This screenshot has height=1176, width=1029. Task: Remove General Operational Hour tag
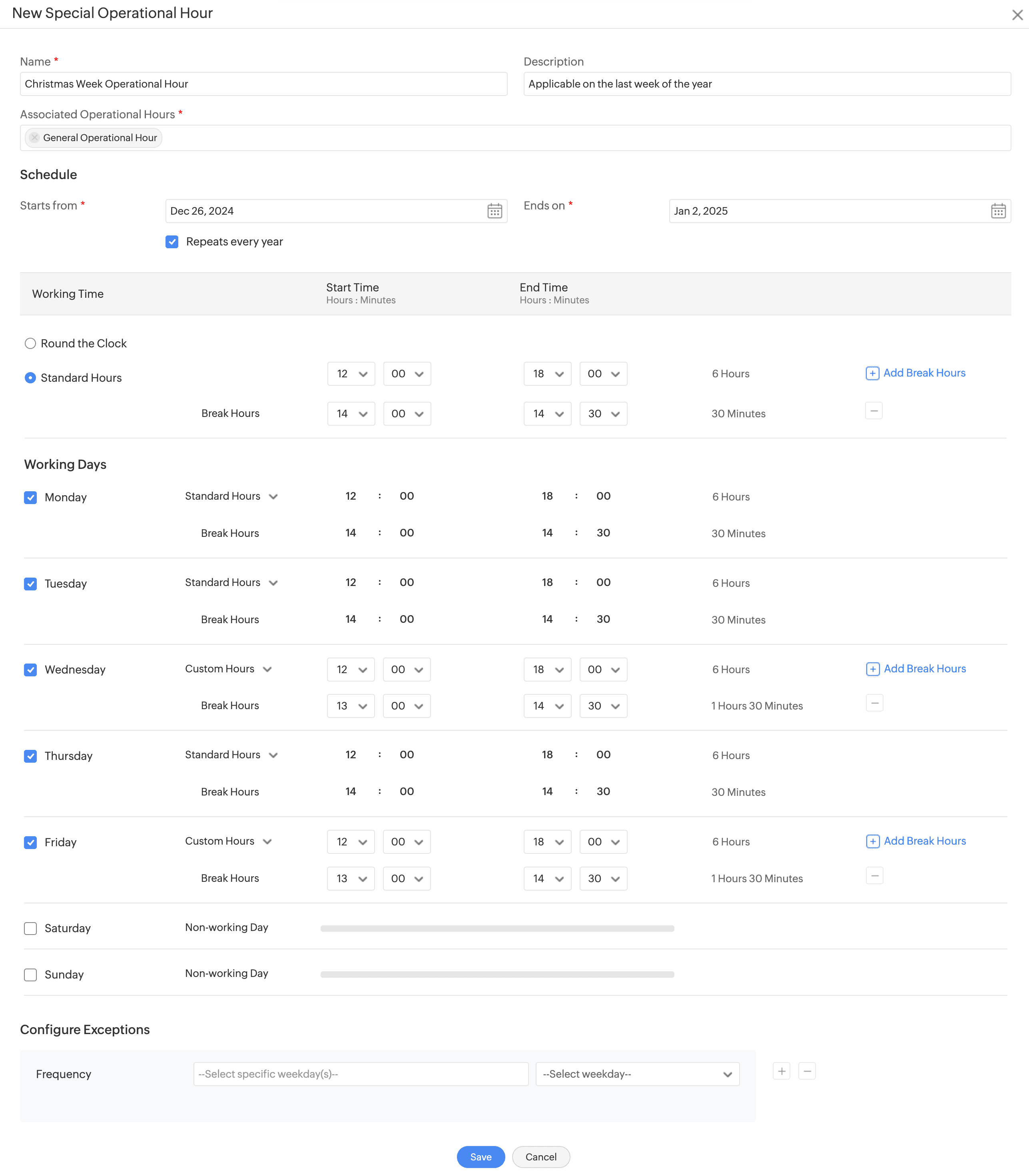click(x=34, y=138)
